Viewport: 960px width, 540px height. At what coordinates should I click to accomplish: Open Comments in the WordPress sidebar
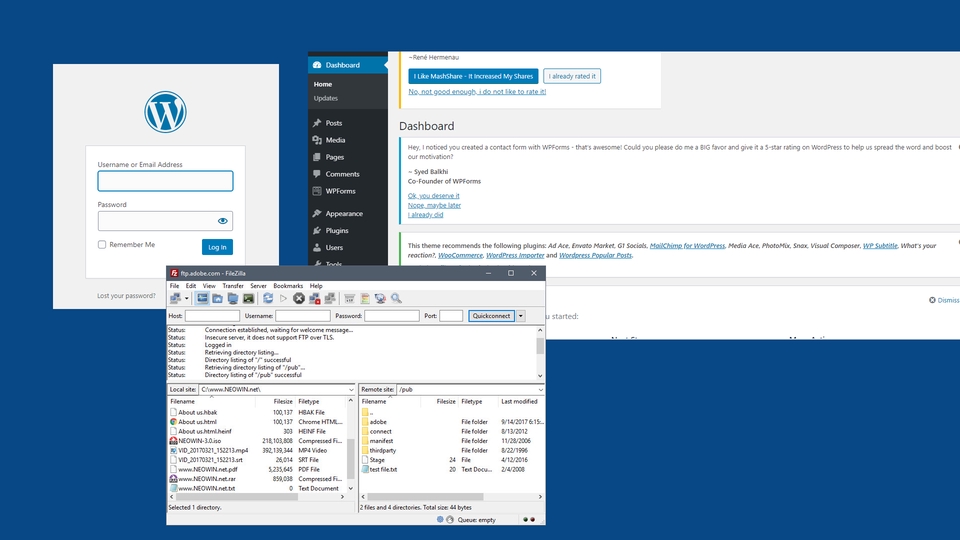(342, 174)
